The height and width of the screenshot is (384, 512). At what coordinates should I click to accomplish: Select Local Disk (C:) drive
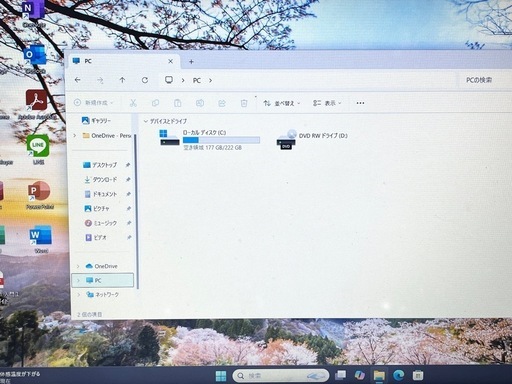[210, 139]
